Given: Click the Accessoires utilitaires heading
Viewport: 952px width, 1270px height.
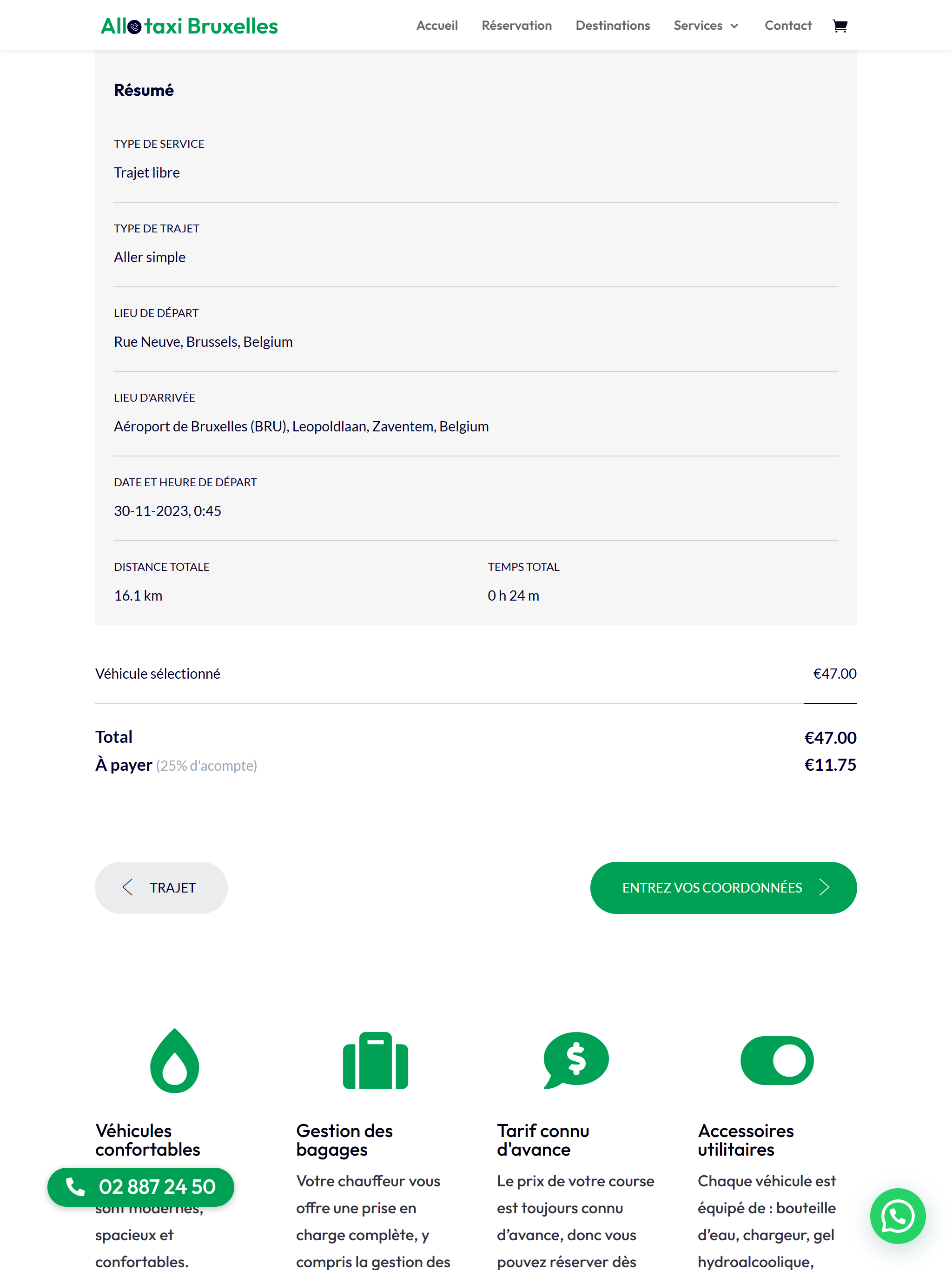Looking at the screenshot, I should pos(745,1140).
